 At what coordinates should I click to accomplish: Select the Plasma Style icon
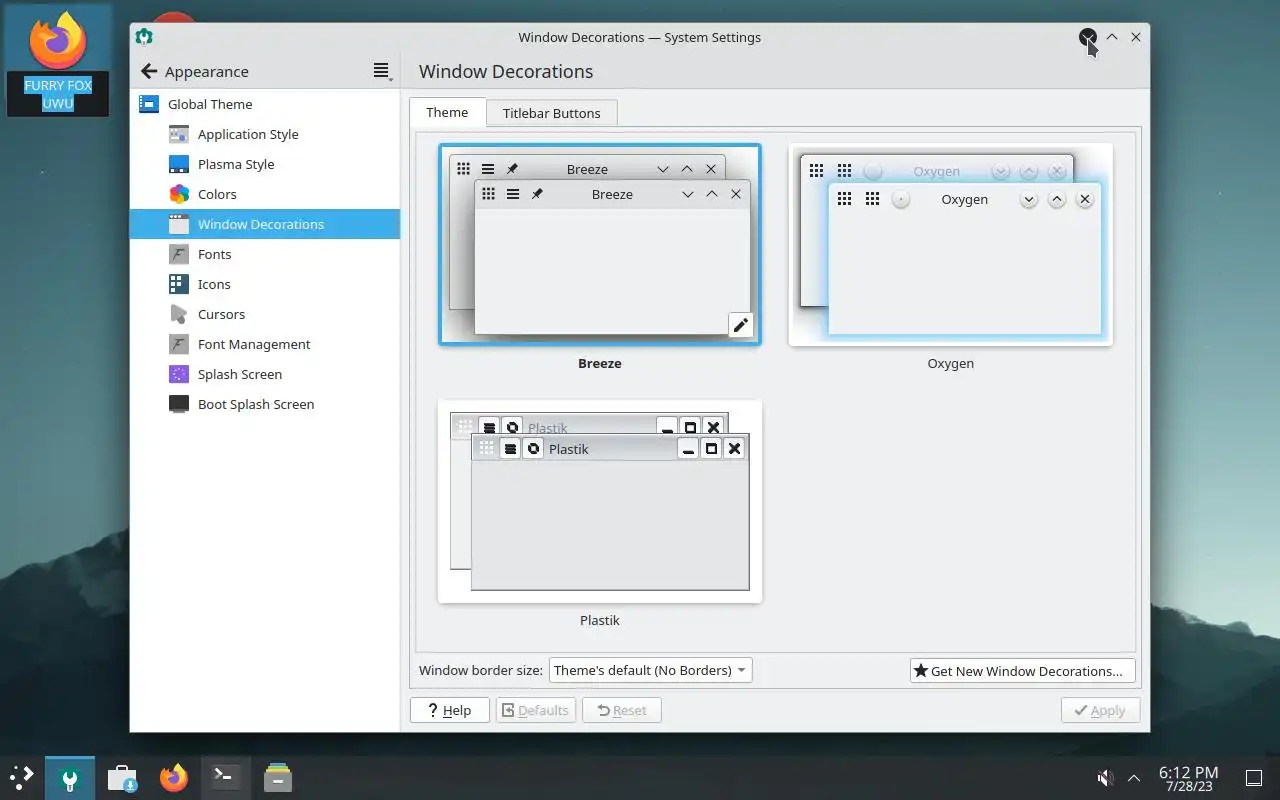coord(179,164)
